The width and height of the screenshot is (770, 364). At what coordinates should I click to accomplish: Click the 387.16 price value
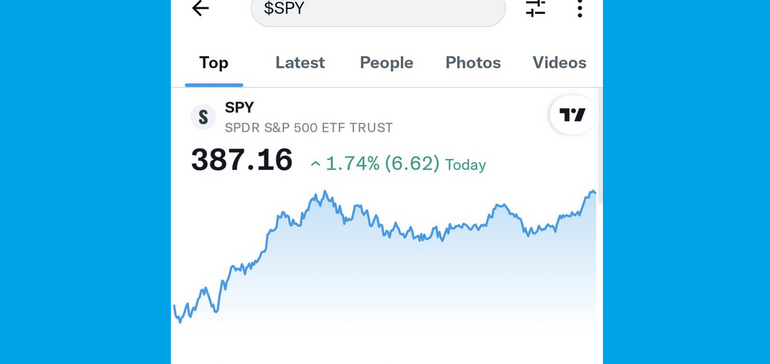tap(242, 160)
